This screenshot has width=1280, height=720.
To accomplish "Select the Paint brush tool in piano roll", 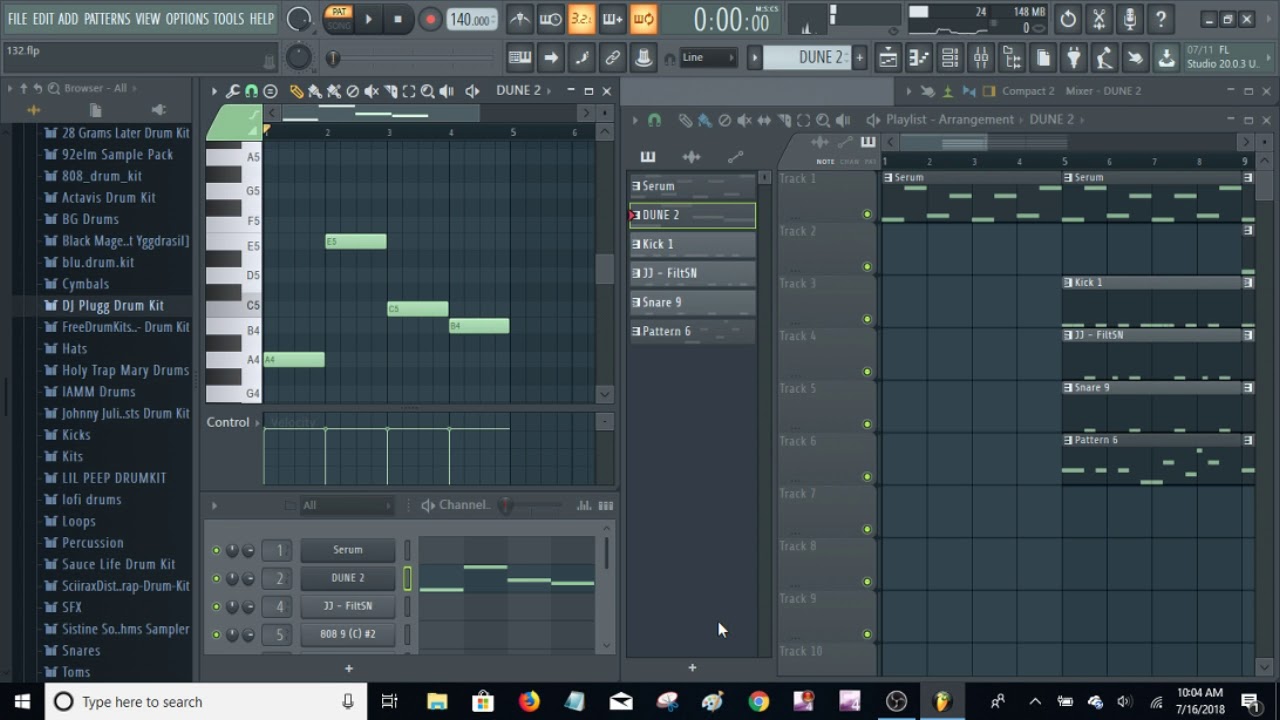I will [315, 91].
